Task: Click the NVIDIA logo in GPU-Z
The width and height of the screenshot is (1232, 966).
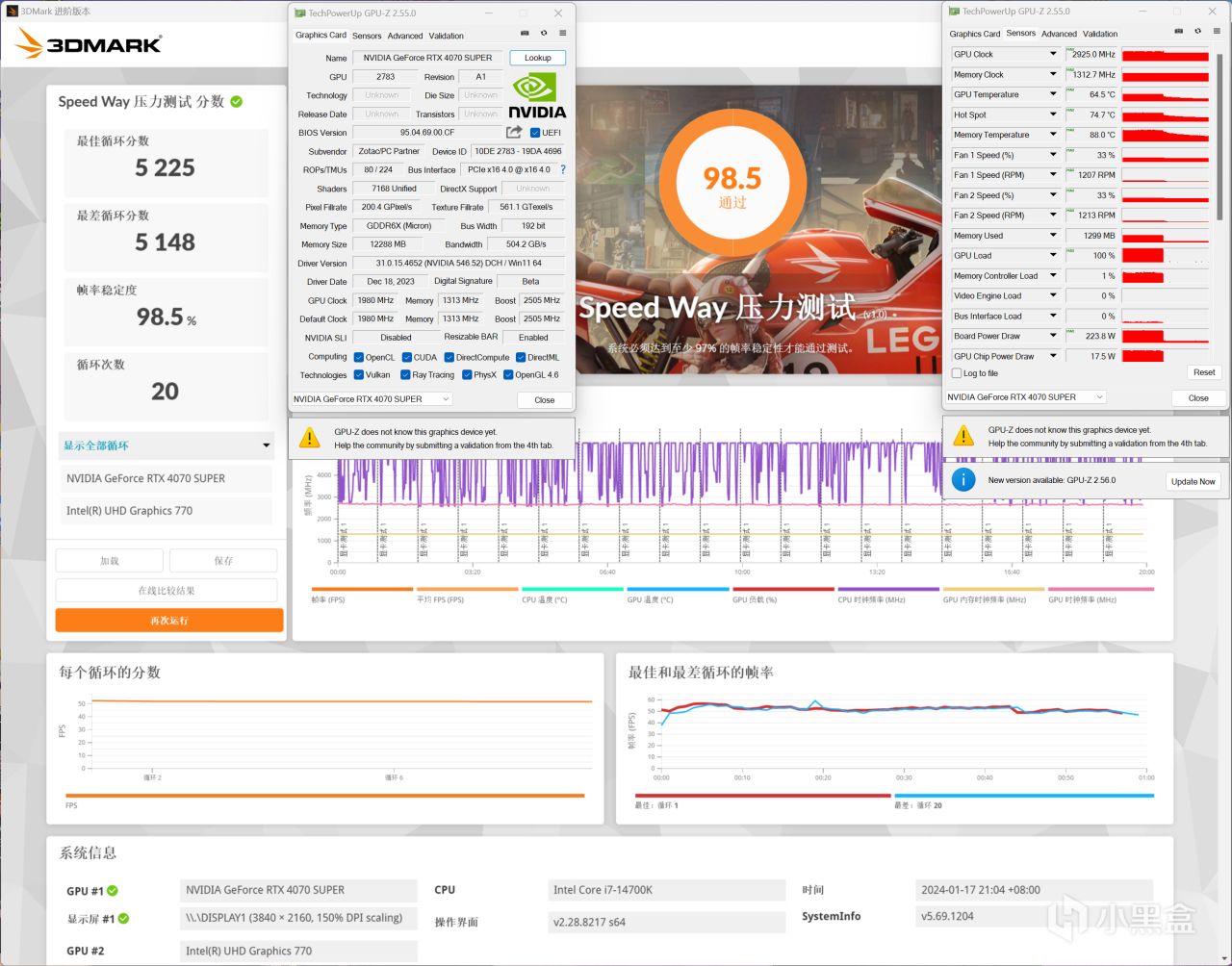Action: coord(536,95)
